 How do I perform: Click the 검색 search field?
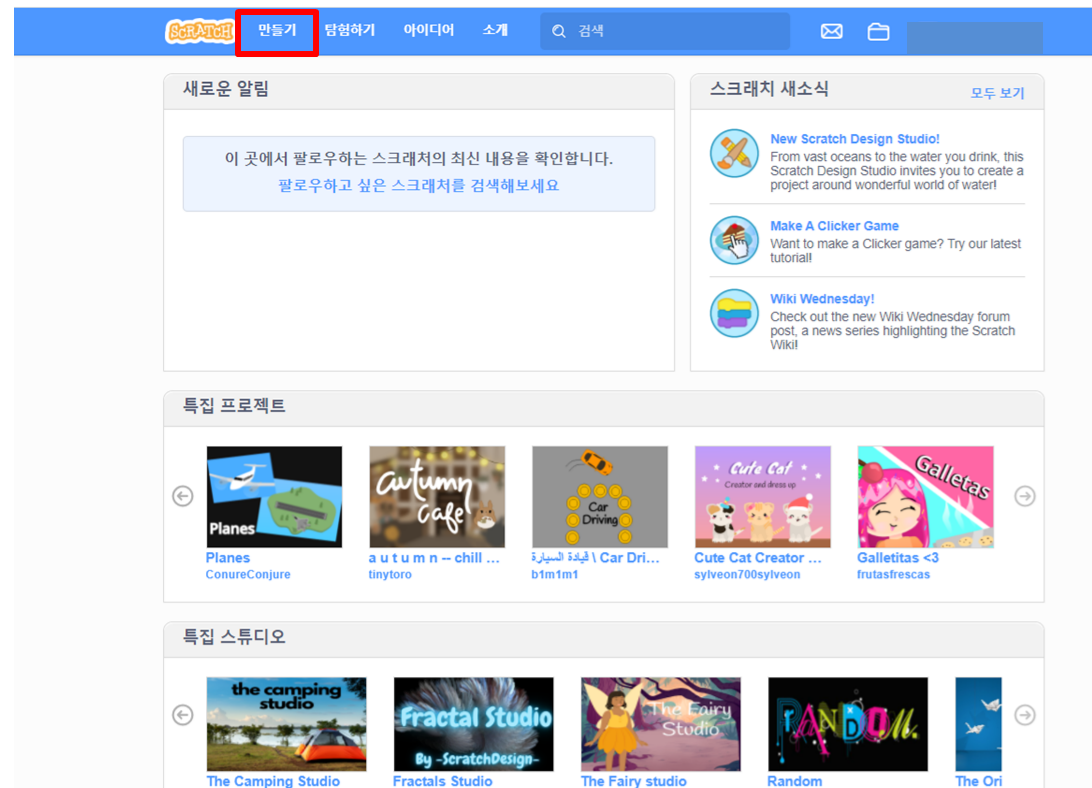point(665,31)
